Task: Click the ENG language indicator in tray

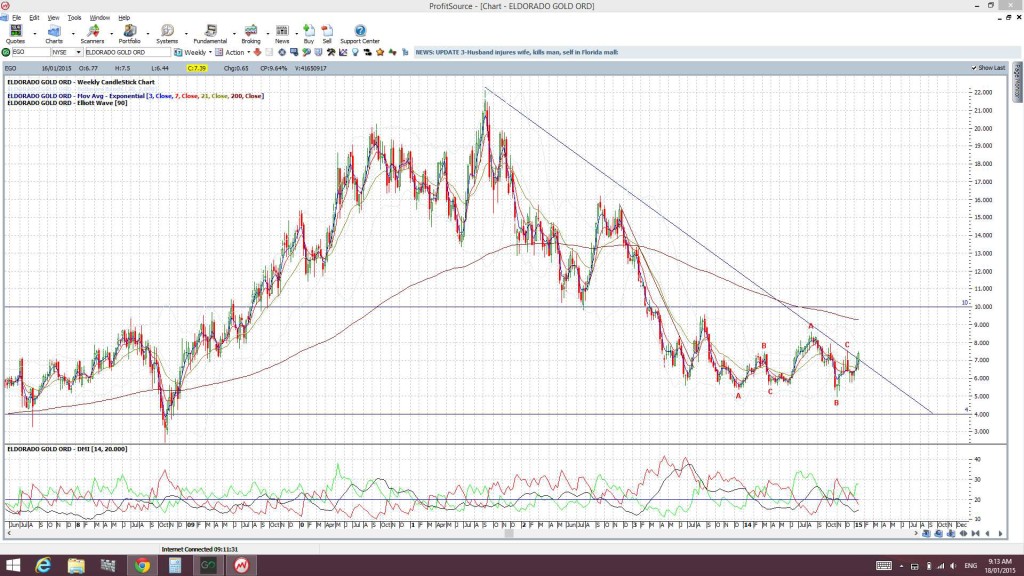Action: click(x=970, y=566)
